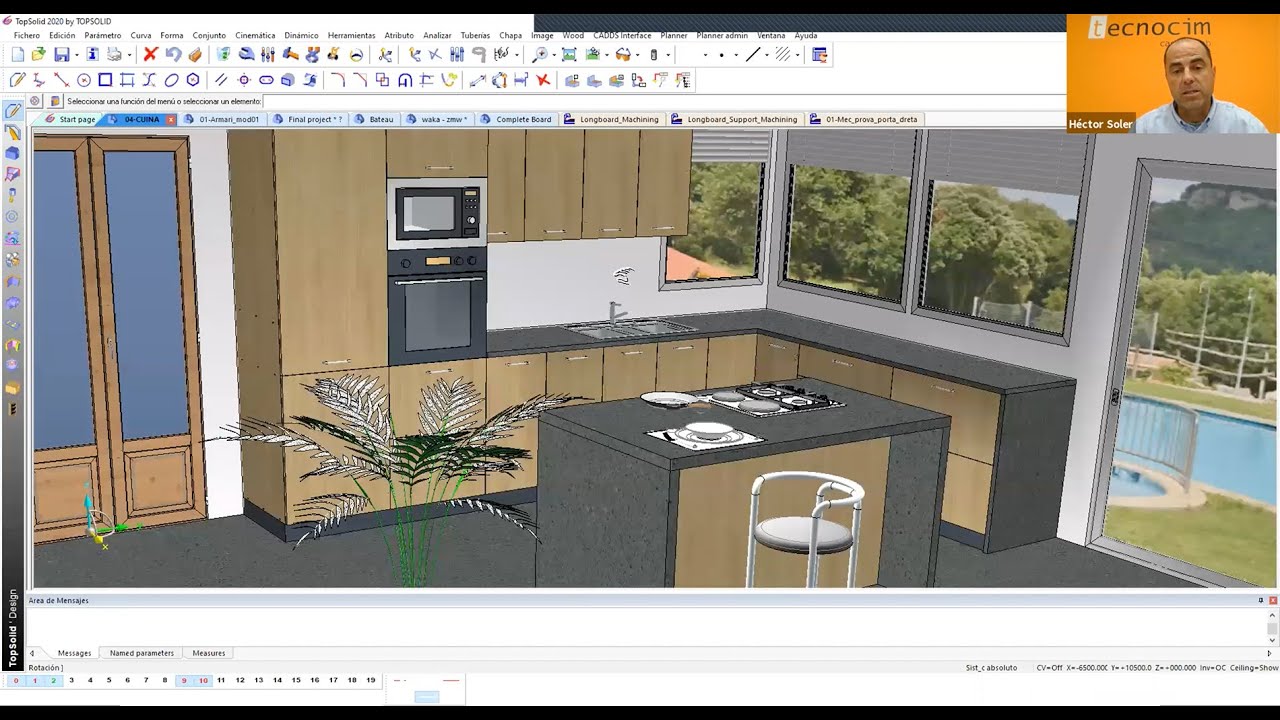This screenshot has width=1280, height=720.
Task: Open the Fichero menu
Action: point(27,35)
